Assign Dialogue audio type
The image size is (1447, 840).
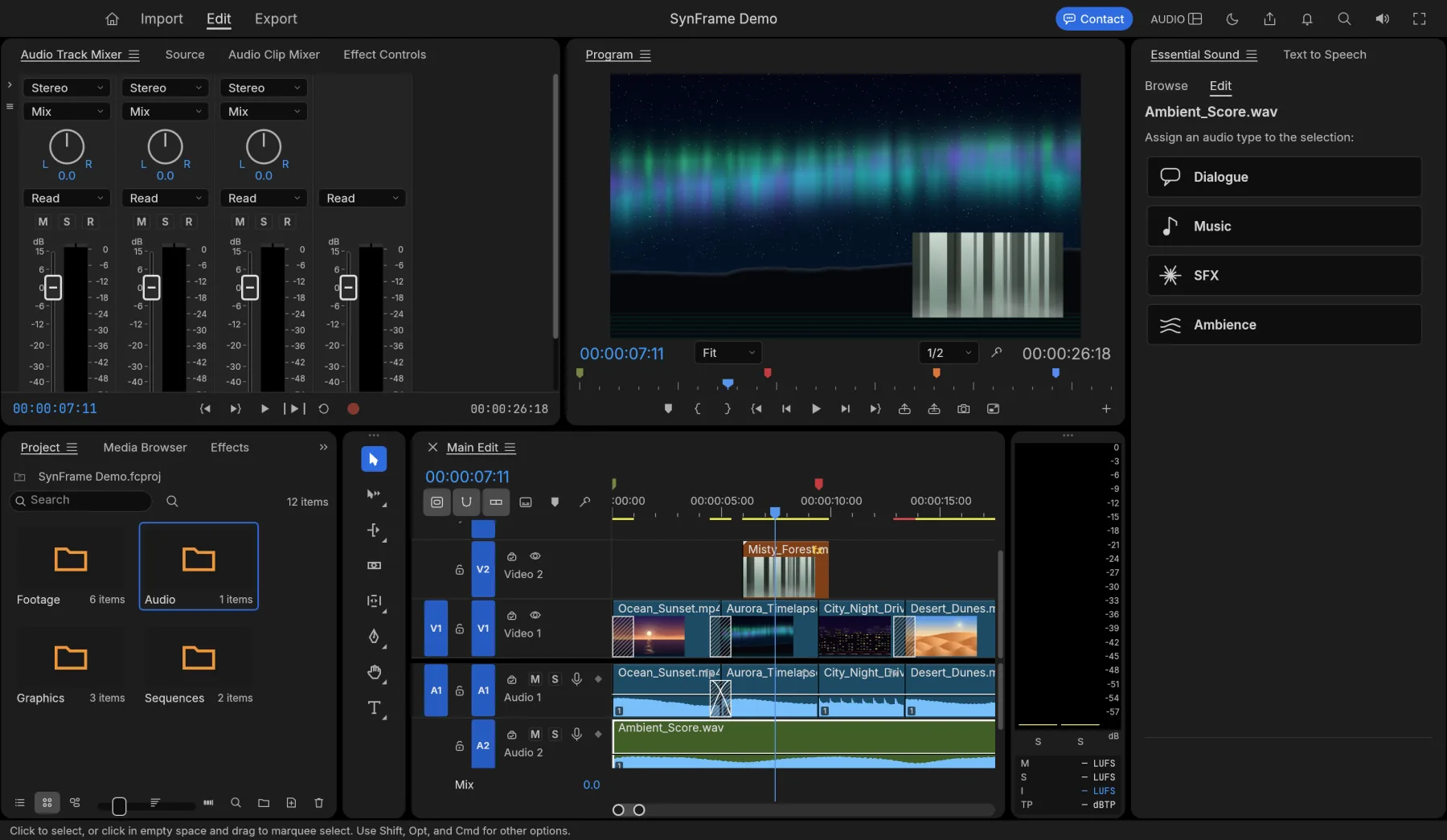pyautogui.click(x=1284, y=177)
